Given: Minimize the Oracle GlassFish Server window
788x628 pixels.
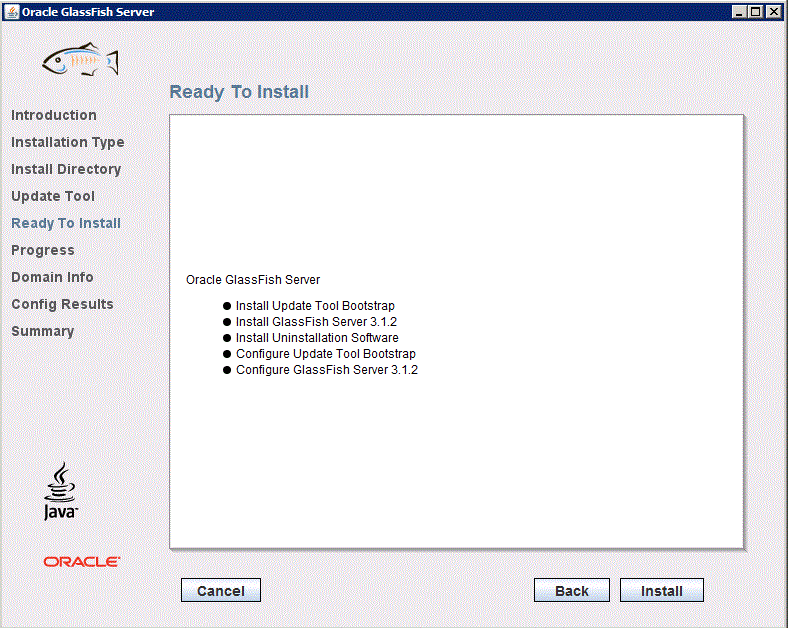Looking at the screenshot, I should click(739, 12).
